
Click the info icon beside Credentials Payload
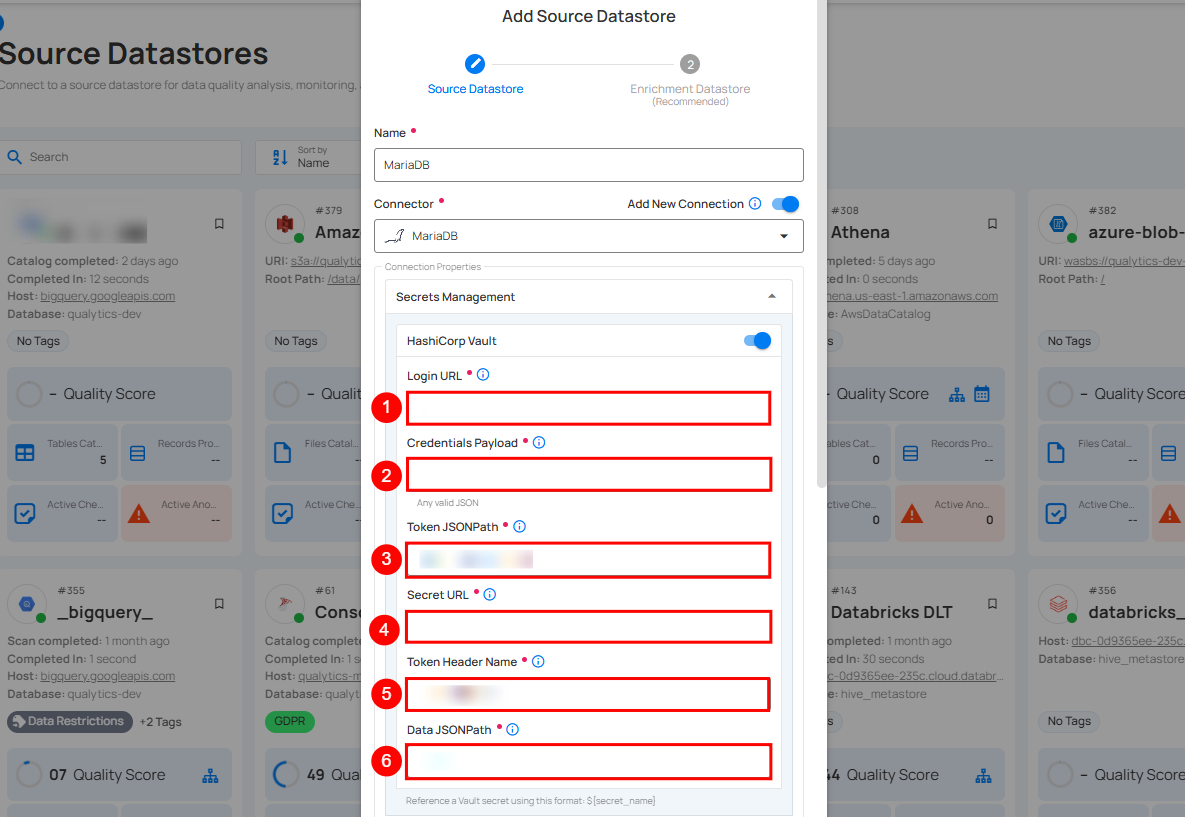(539, 442)
